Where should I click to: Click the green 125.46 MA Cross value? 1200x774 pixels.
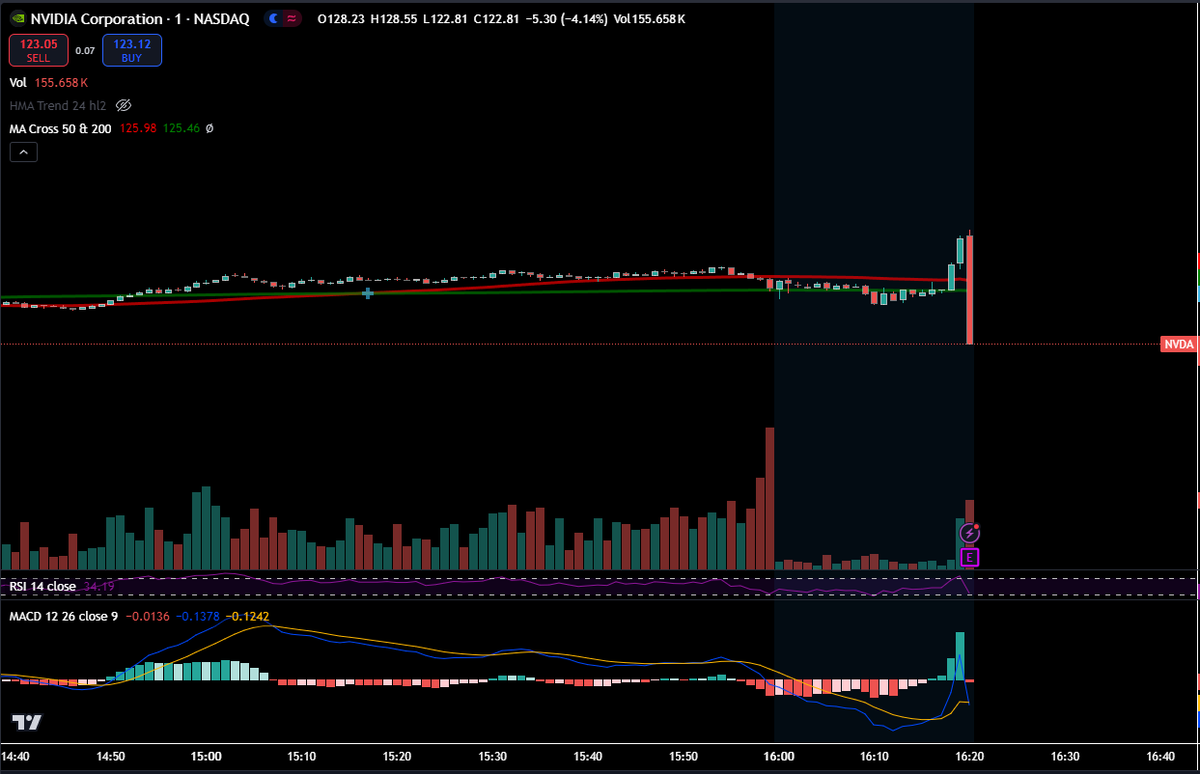182,128
